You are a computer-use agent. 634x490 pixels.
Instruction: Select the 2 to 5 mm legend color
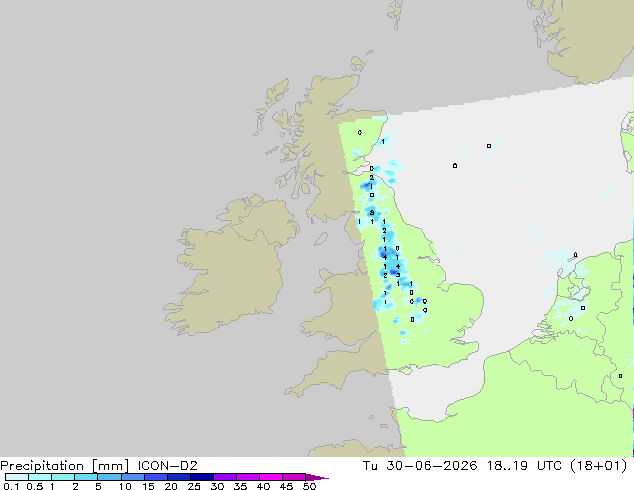pyautogui.click(x=87, y=477)
